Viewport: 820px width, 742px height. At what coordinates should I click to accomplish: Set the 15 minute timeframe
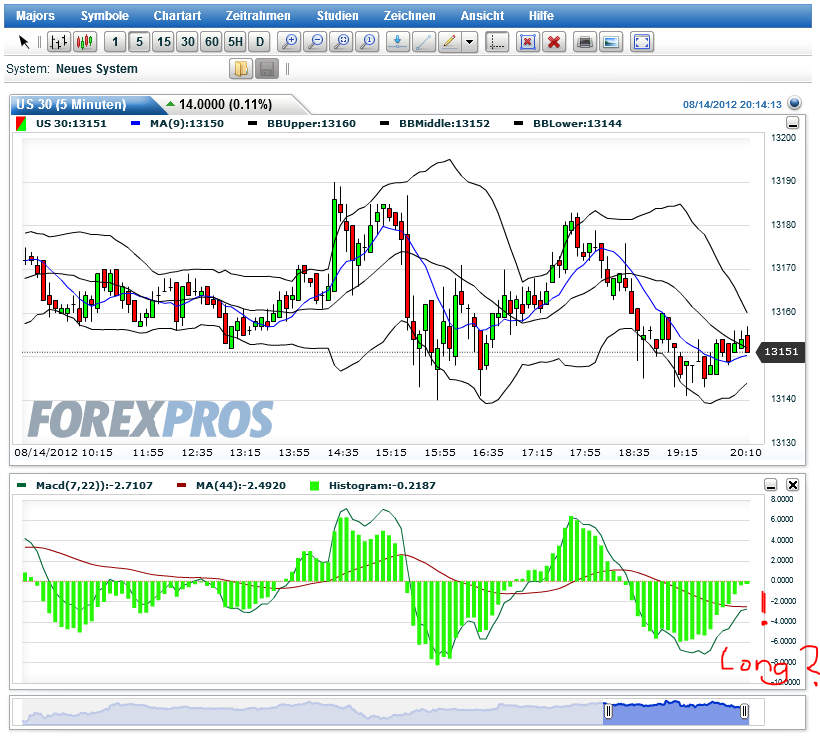(x=164, y=42)
